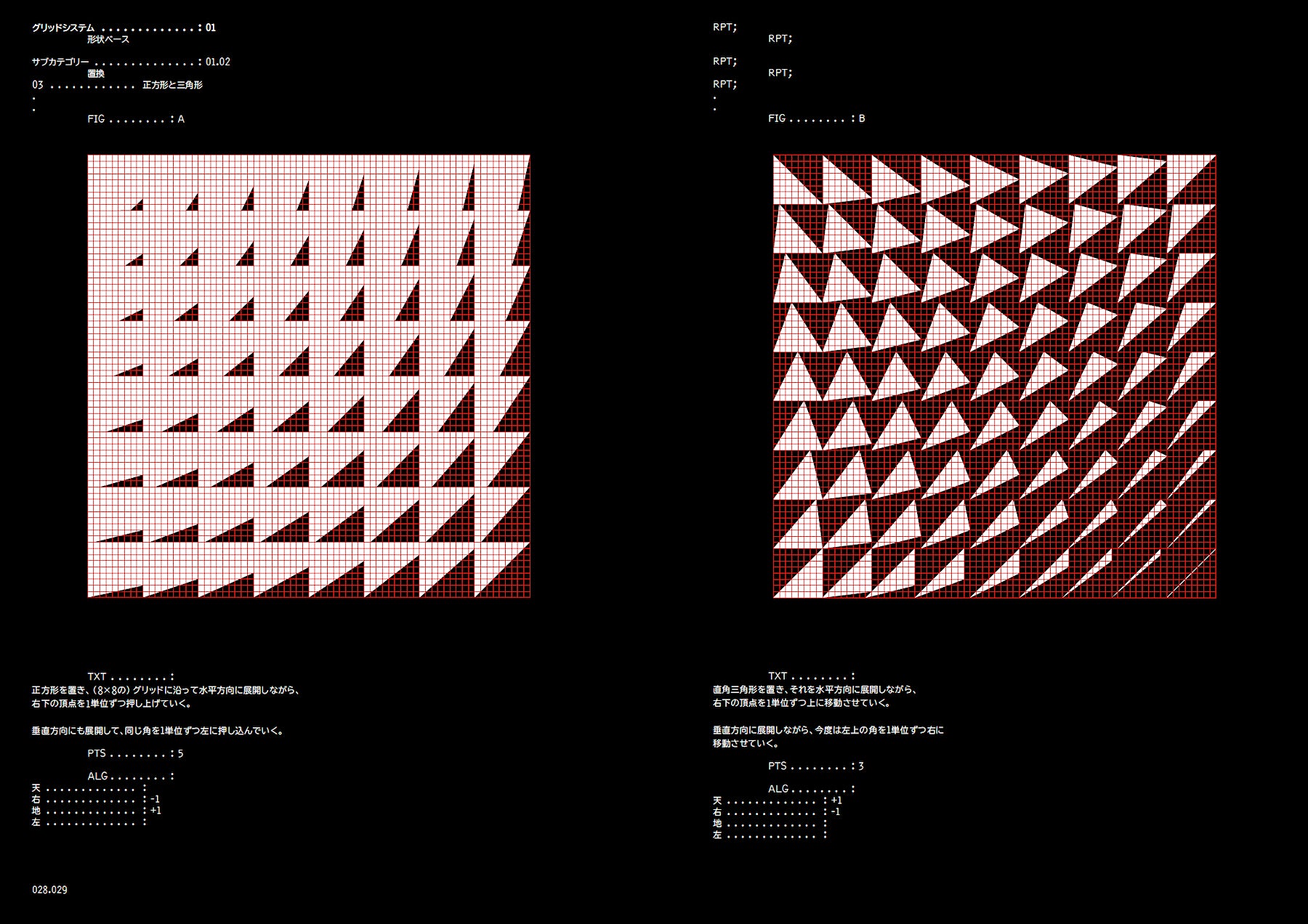Click the page number 028.029
Viewport: 1308px width, 924px height.
49,889
